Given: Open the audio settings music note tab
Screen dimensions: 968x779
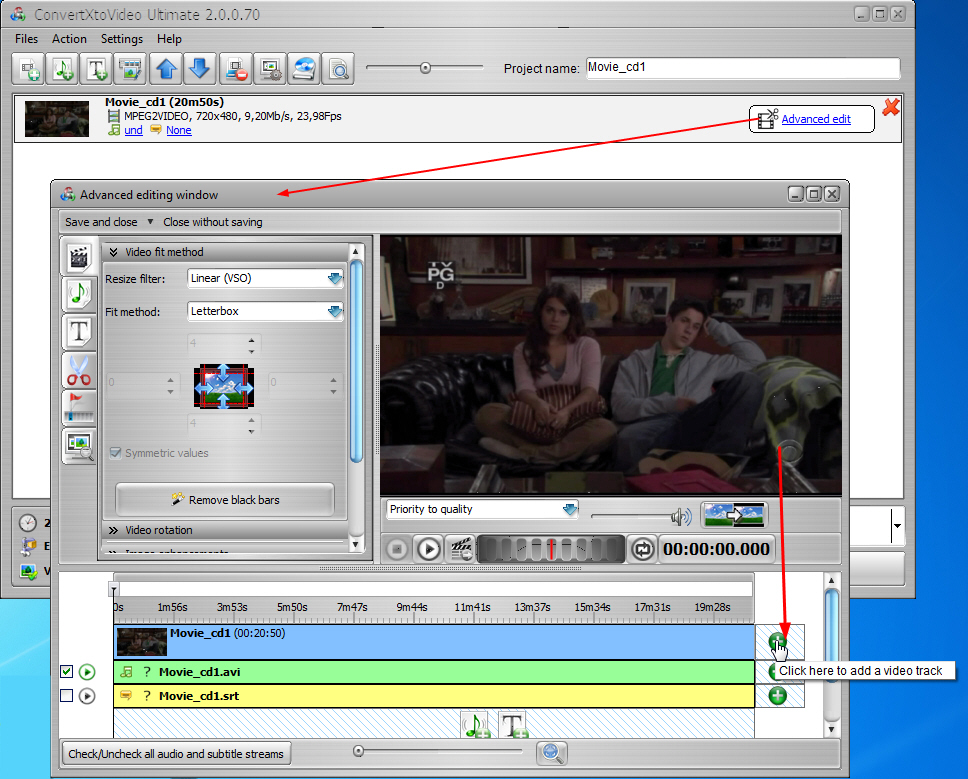Looking at the screenshot, I should [x=78, y=293].
